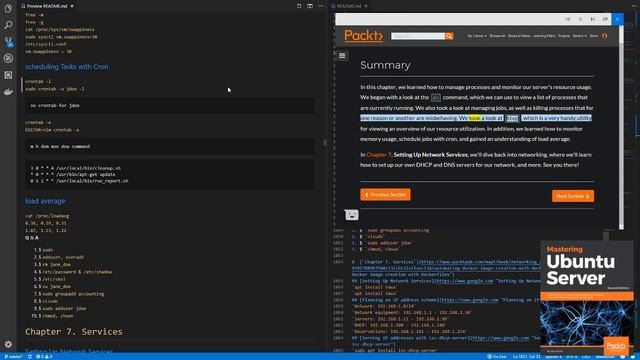Click the Mastering Ubuntu Server book cover
Screen dimensions: 640x360
click(x=587, y=298)
